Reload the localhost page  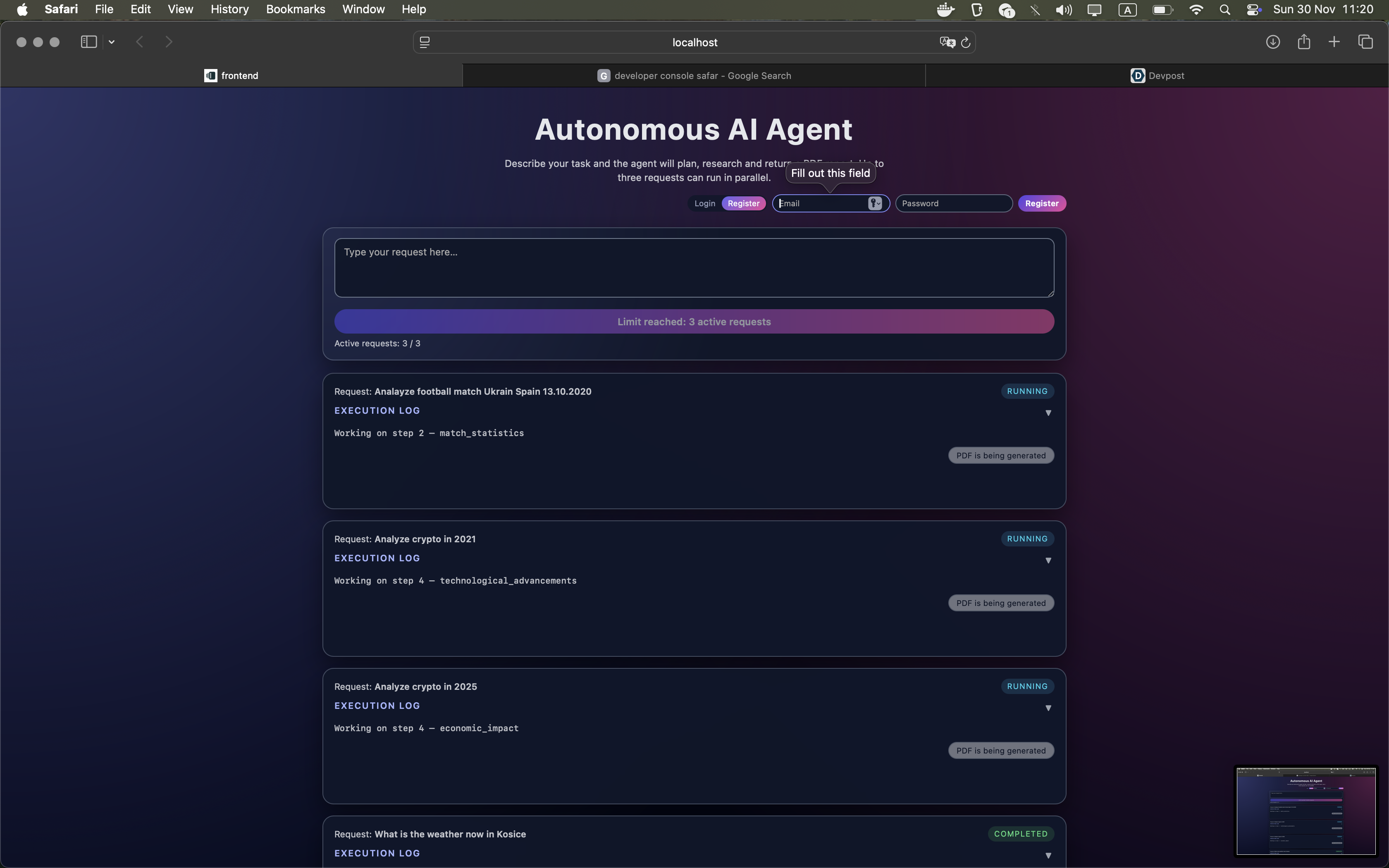click(966, 43)
